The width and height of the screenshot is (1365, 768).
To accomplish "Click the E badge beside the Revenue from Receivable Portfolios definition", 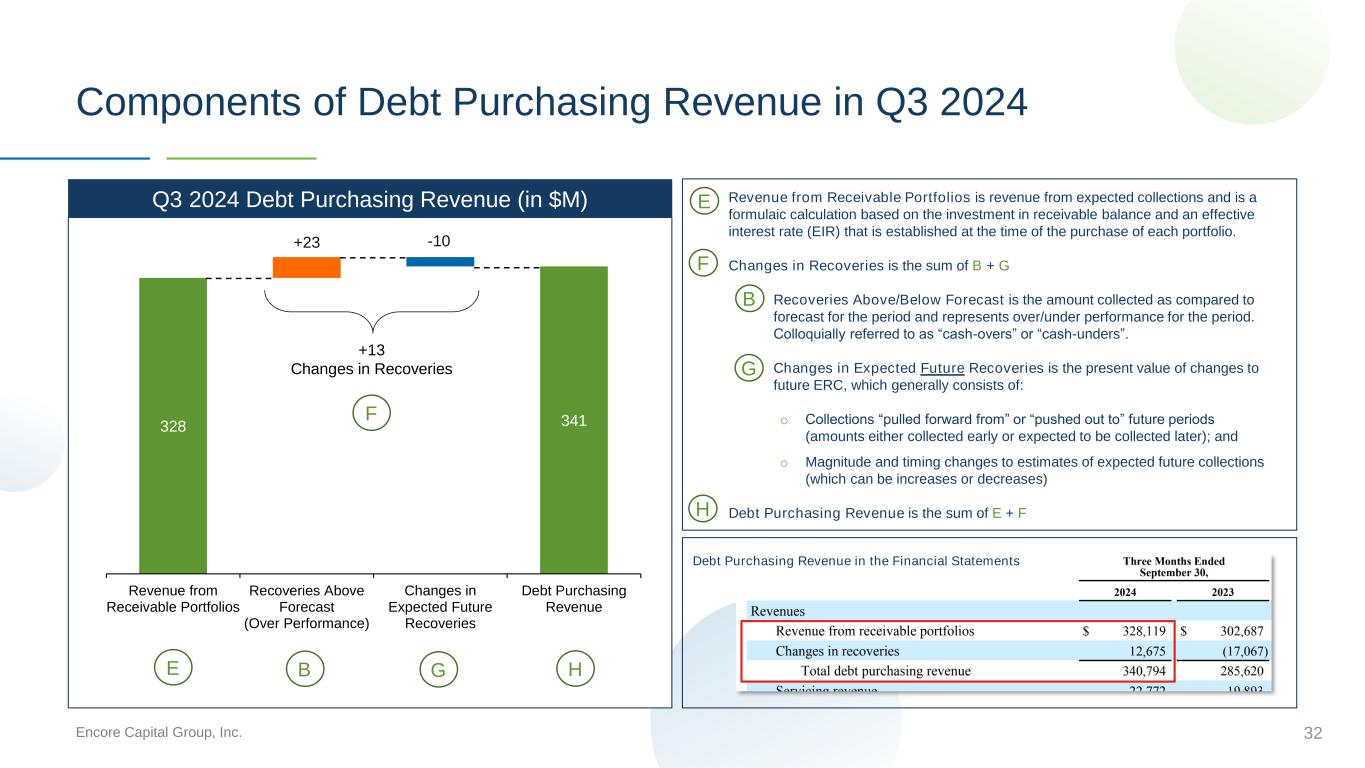I will pos(704,202).
